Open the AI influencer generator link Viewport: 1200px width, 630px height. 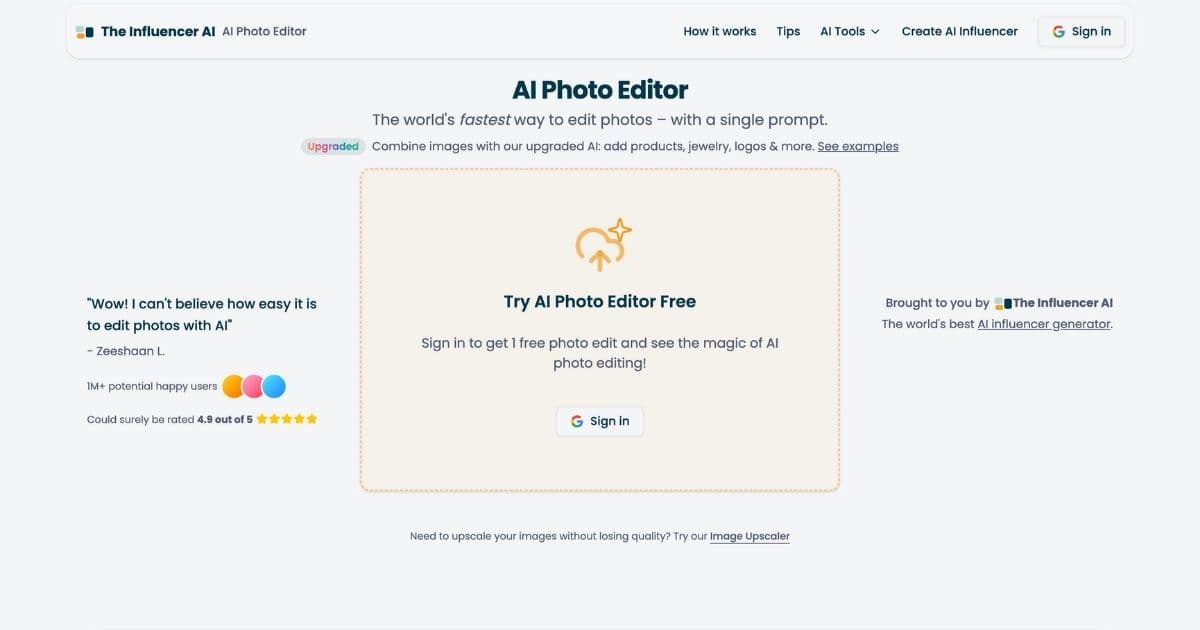pos(1043,323)
